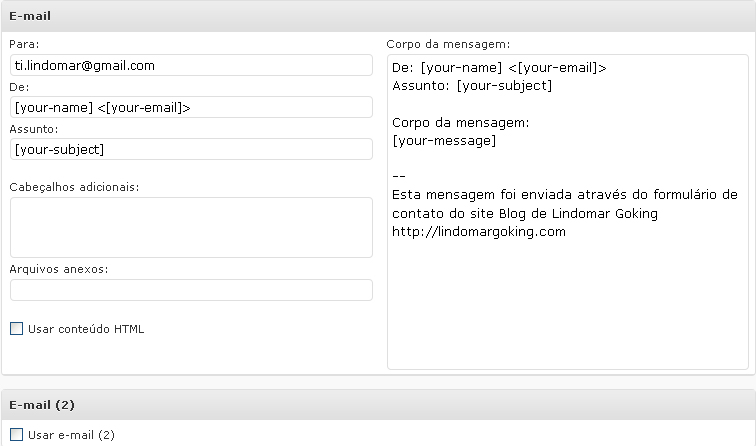
Task: Click inside the empty Cabeçalhos adicionais text area
Action: pyautogui.click(x=191, y=227)
